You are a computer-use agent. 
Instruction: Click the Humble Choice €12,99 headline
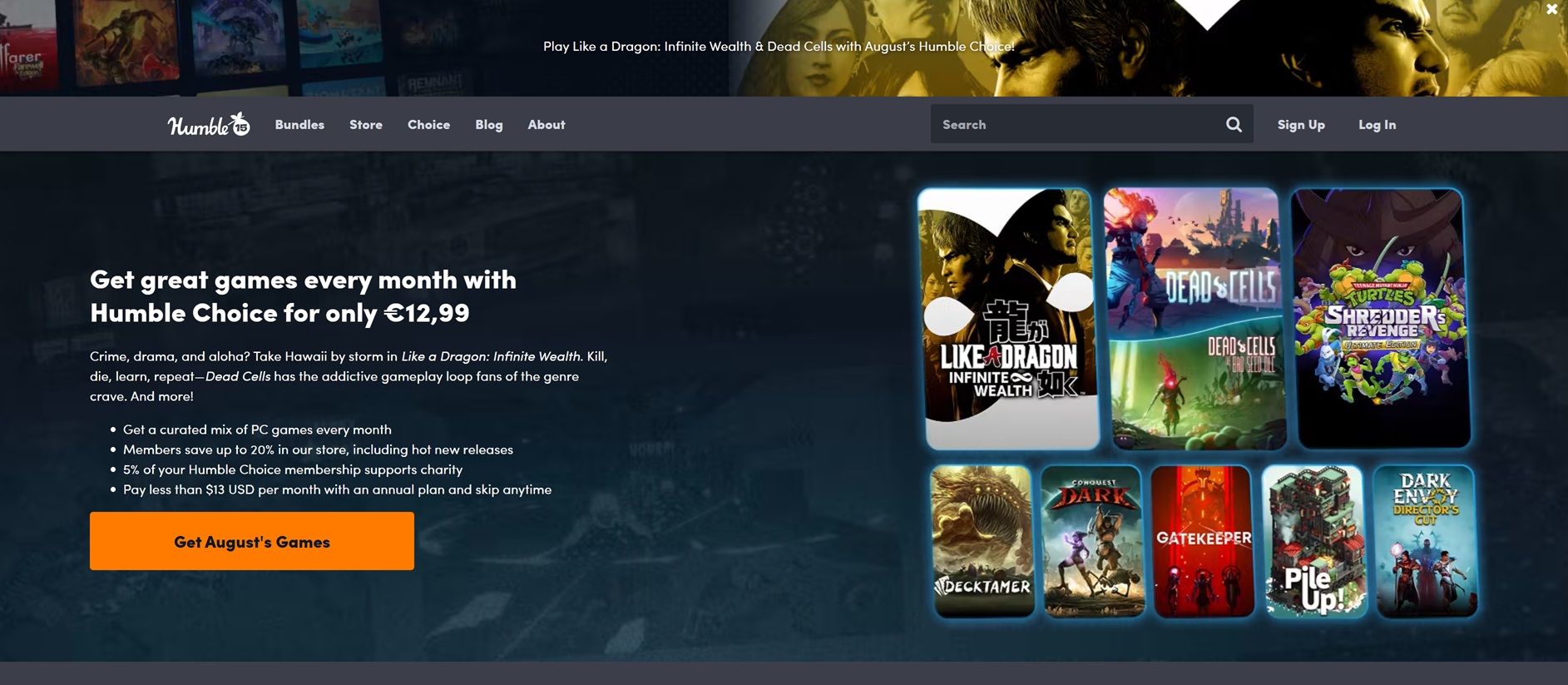304,295
